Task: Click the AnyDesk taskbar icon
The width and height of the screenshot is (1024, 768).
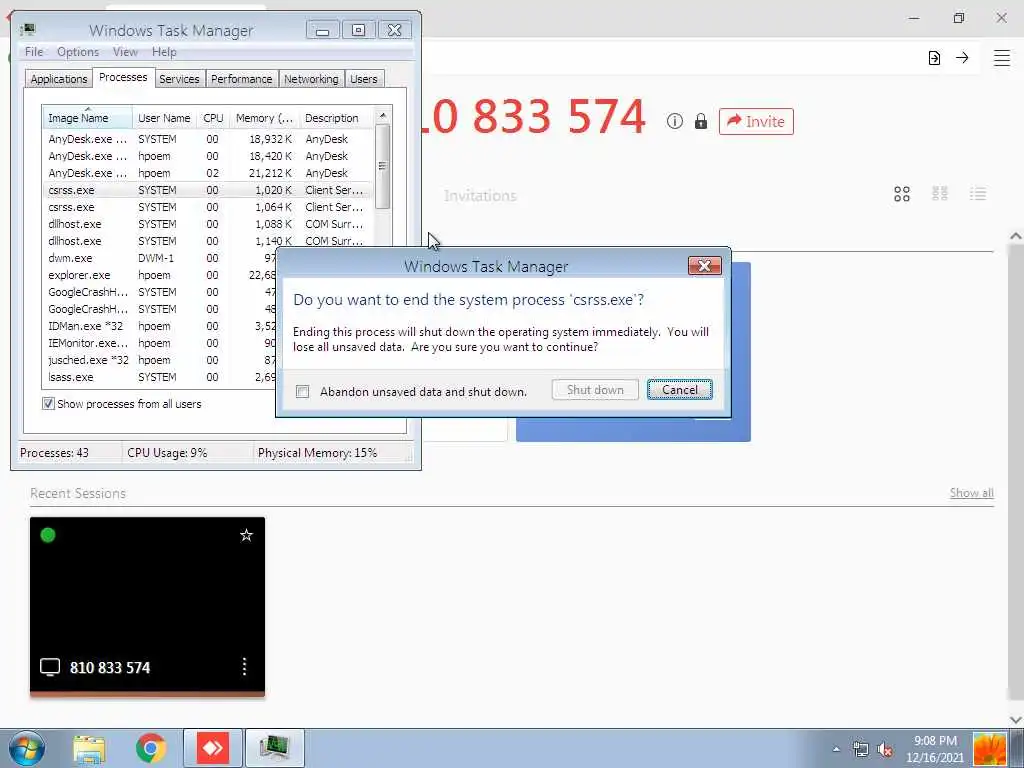Action: [213, 748]
